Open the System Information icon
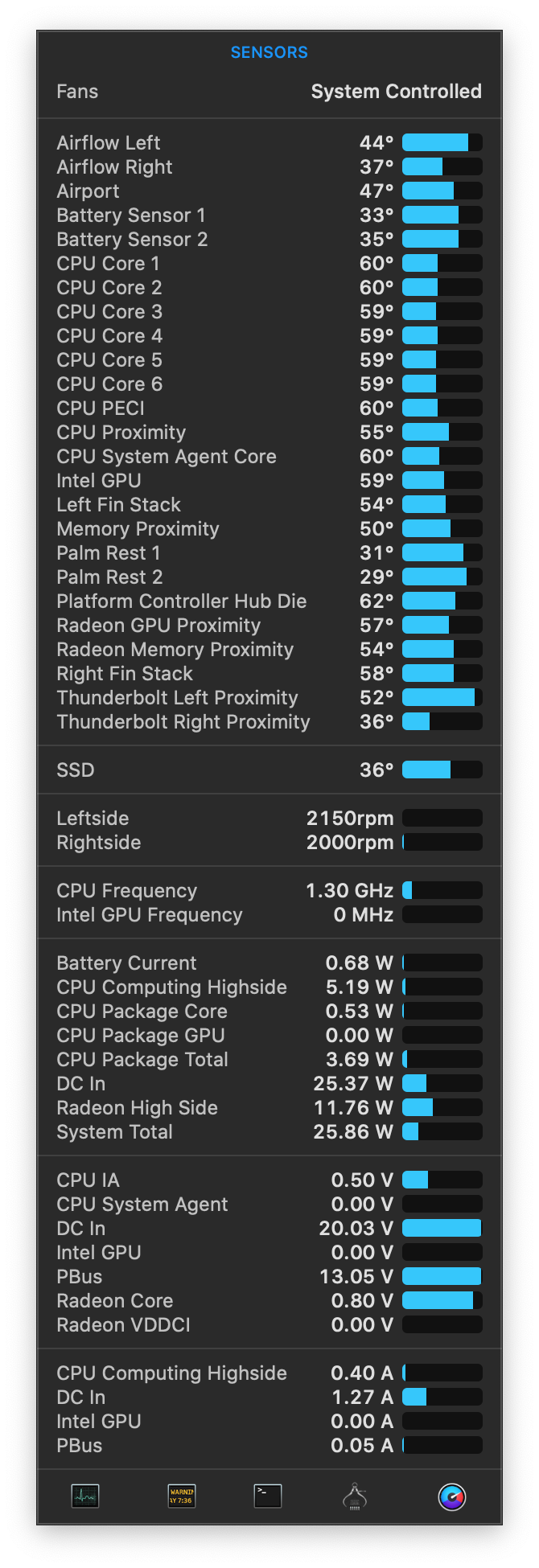539x1568 pixels. point(355,1496)
